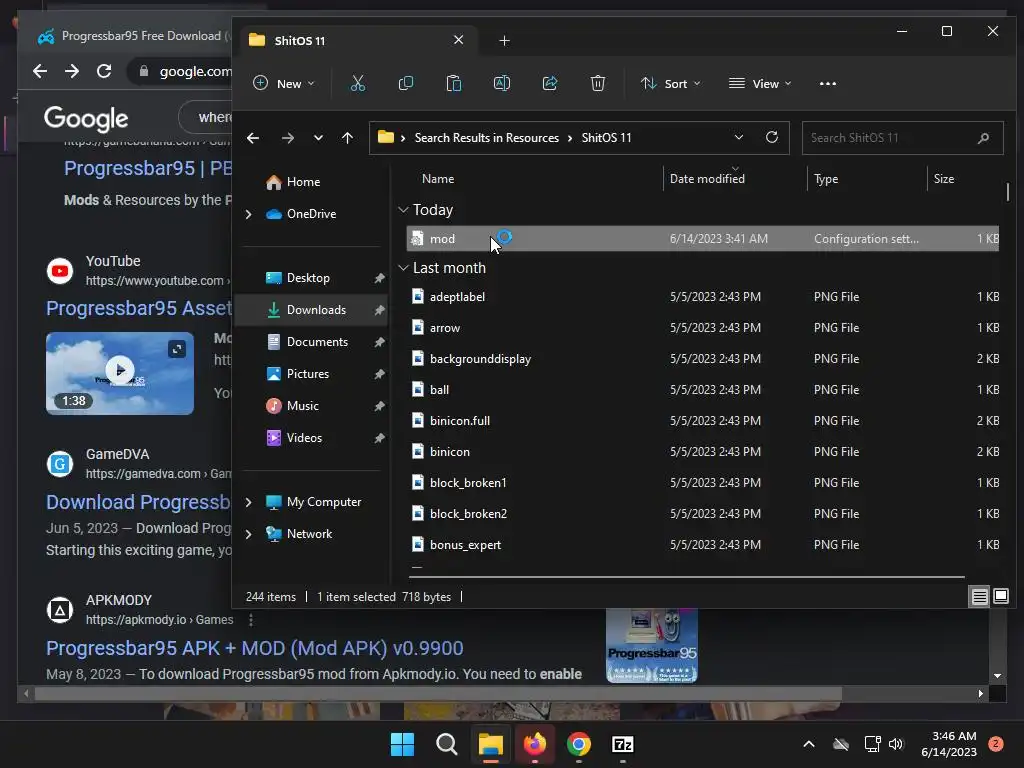Show hidden system tray icons

pos(808,744)
